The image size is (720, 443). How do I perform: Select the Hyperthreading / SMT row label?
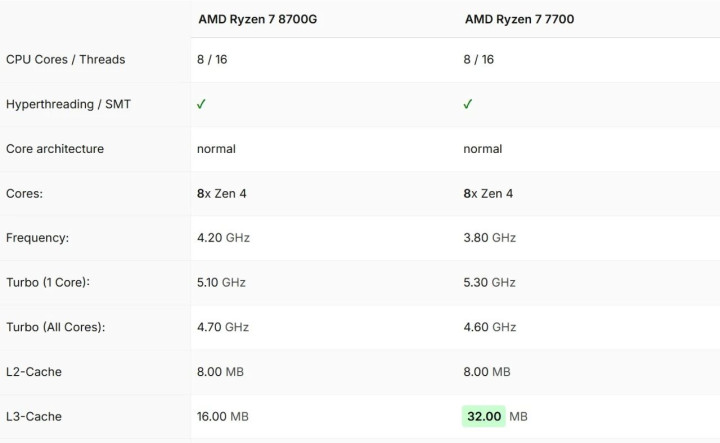click(x=68, y=104)
